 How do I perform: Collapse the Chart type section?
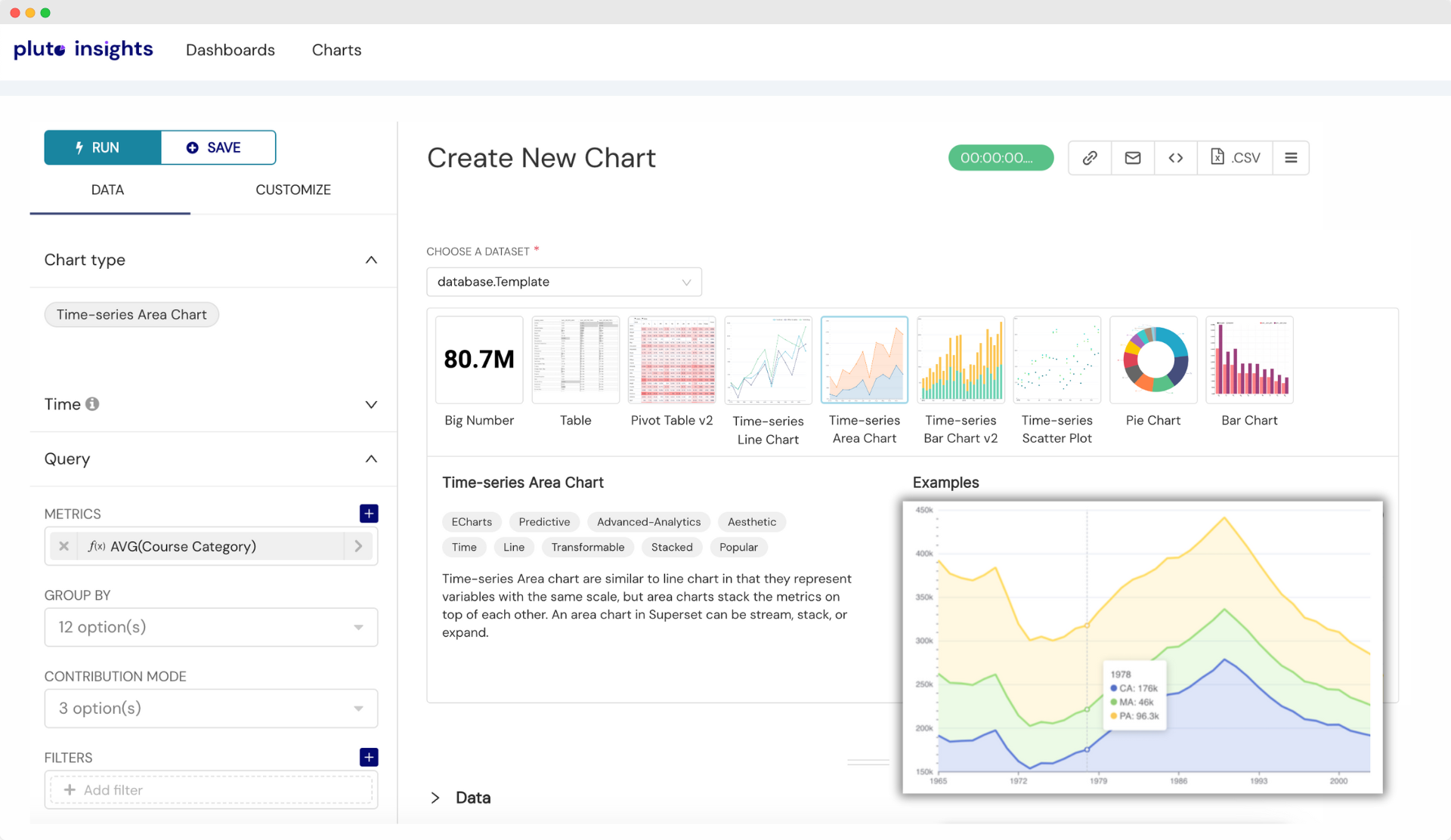(x=371, y=260)
